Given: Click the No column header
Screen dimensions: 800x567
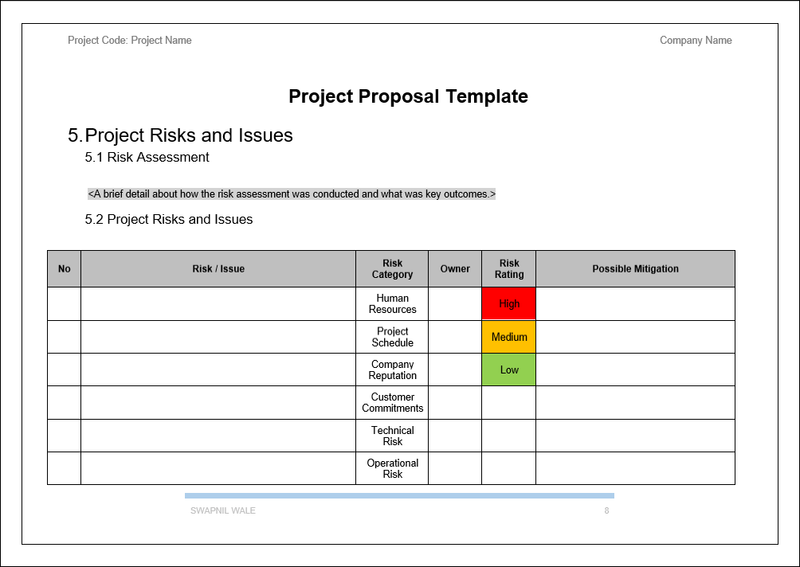Looking at the screenshot, I should [64, 269].
